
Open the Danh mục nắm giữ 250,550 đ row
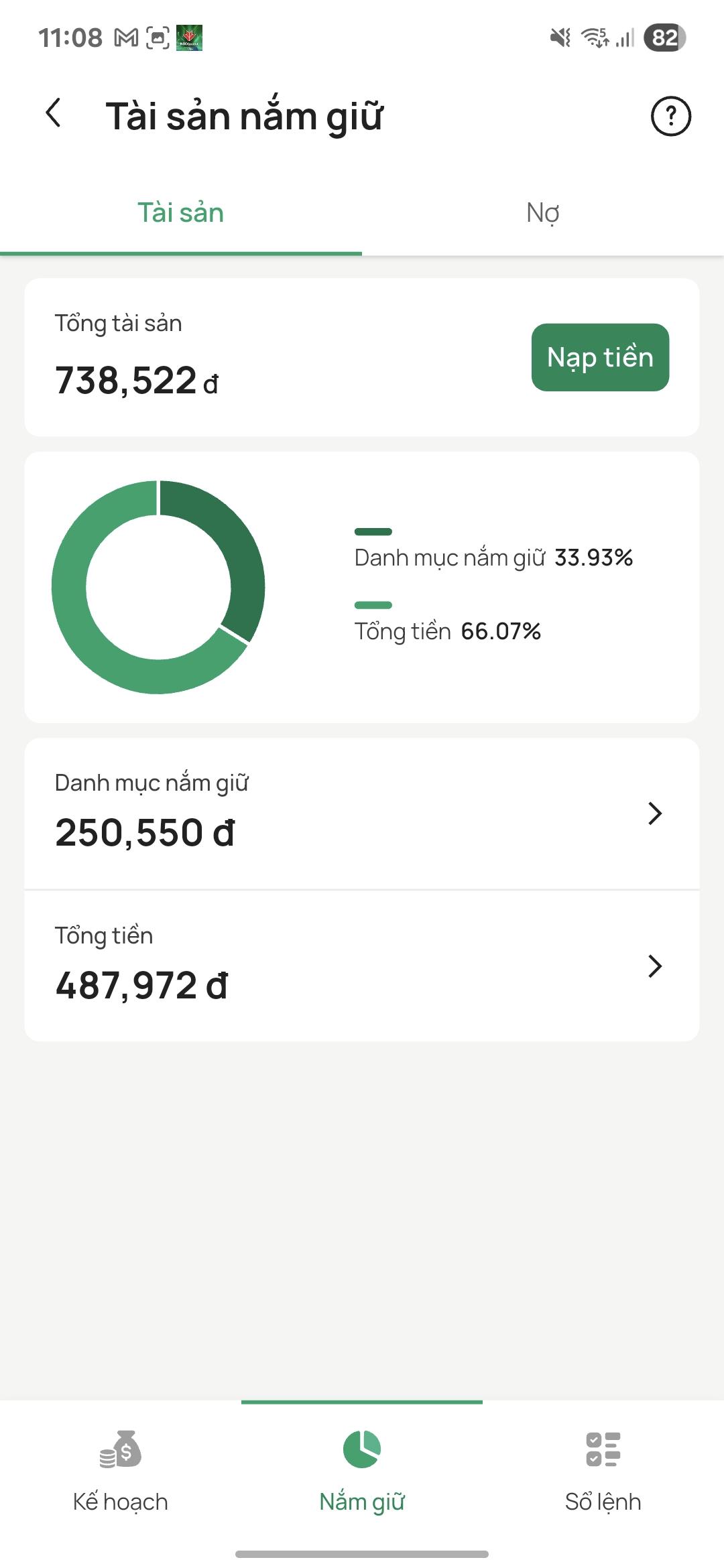tap(335, 813)
